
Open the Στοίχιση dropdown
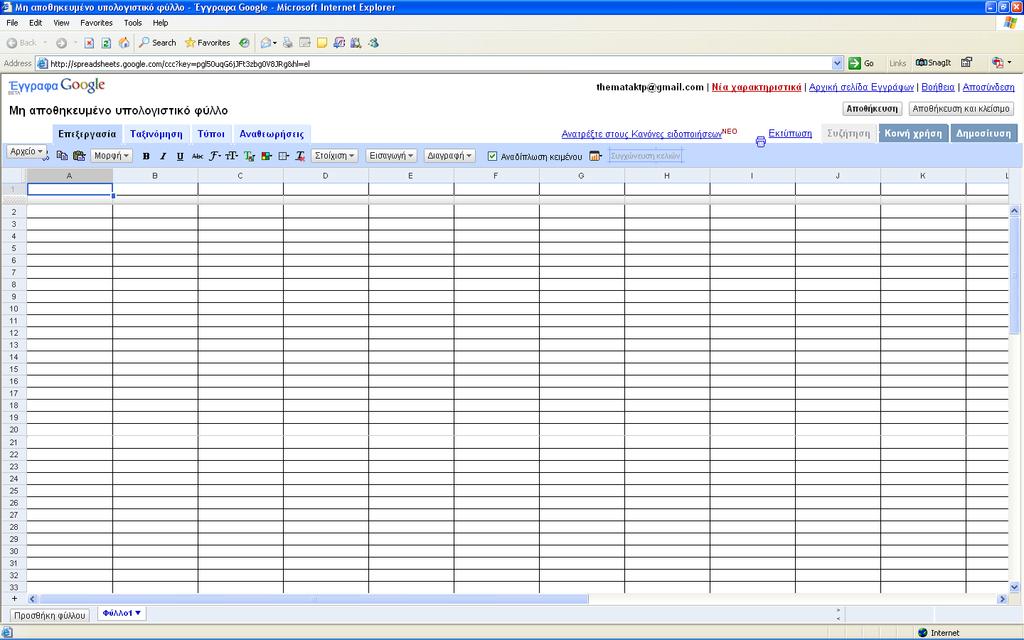pos(334,156)
